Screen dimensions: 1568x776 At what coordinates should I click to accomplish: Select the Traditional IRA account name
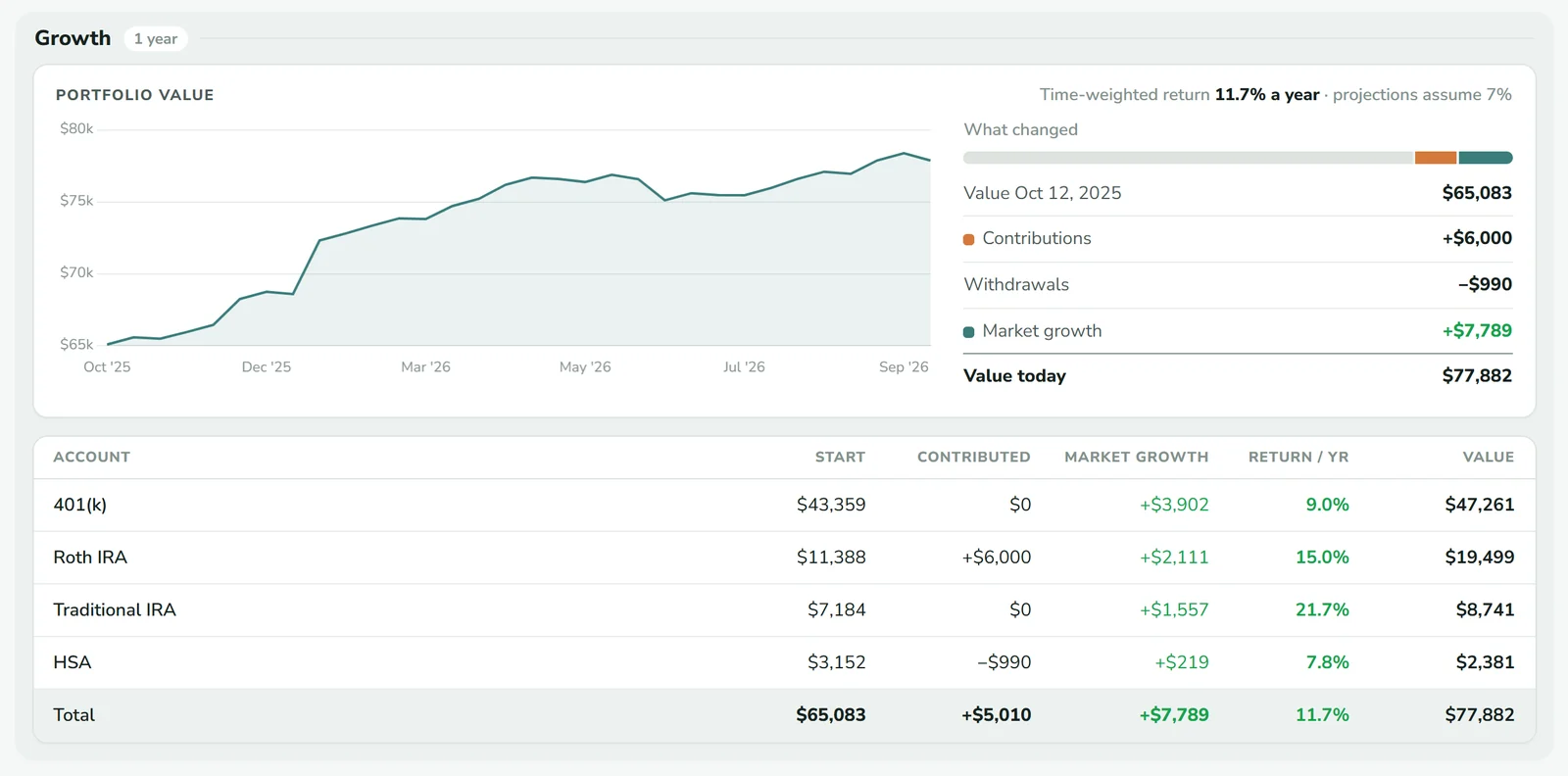coord(115,609)
